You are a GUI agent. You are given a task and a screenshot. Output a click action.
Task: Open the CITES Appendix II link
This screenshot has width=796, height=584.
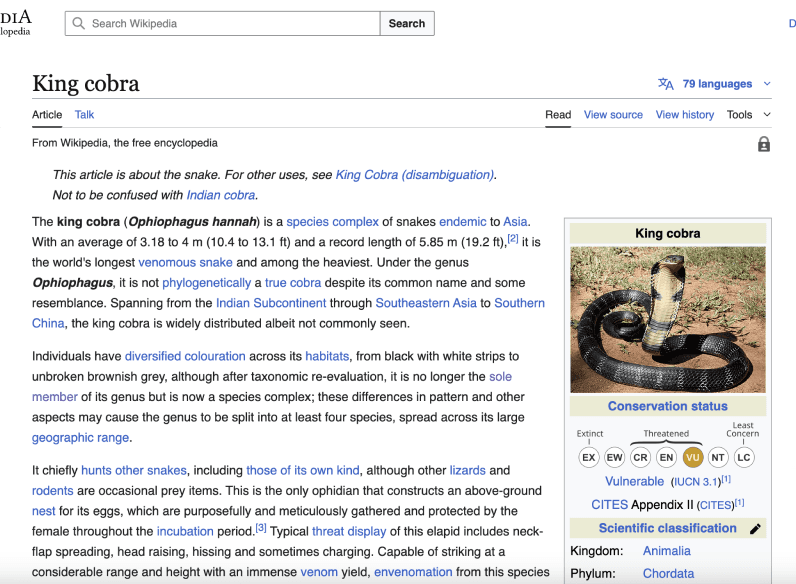pyautogui.click(x=609, y=505)
